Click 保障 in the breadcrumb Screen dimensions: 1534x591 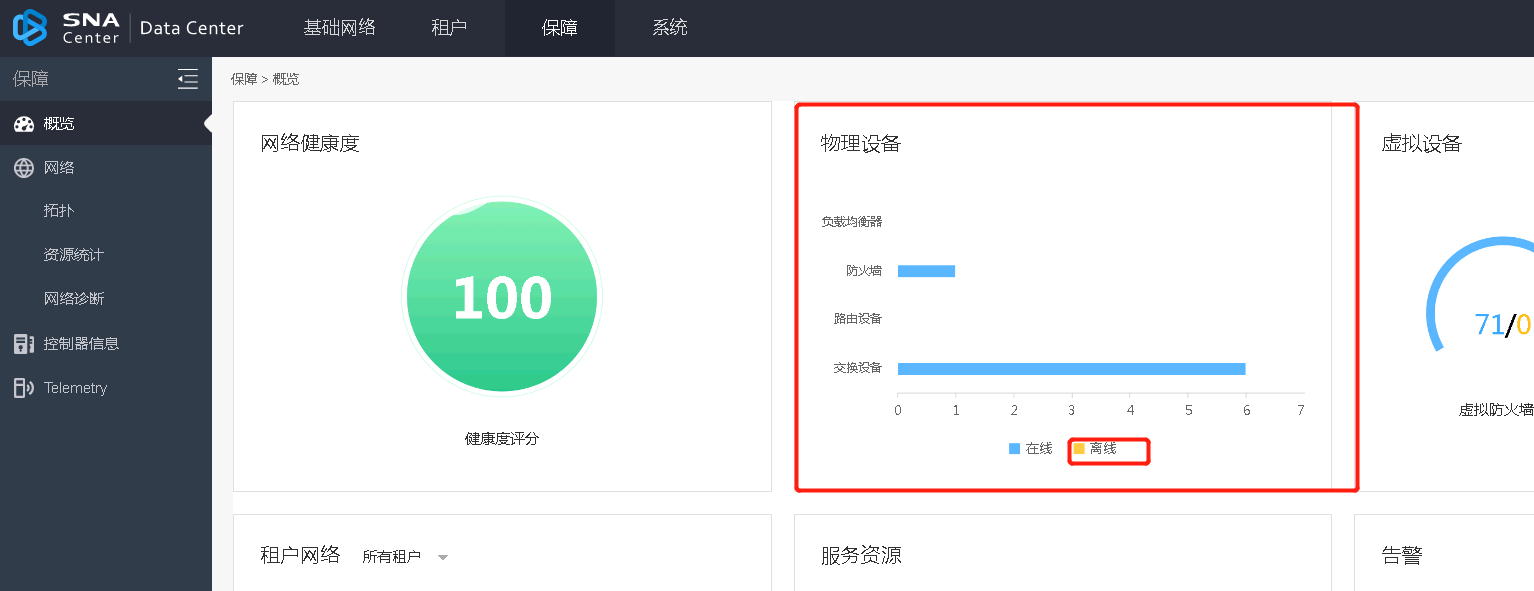click(x=244, y=79)
